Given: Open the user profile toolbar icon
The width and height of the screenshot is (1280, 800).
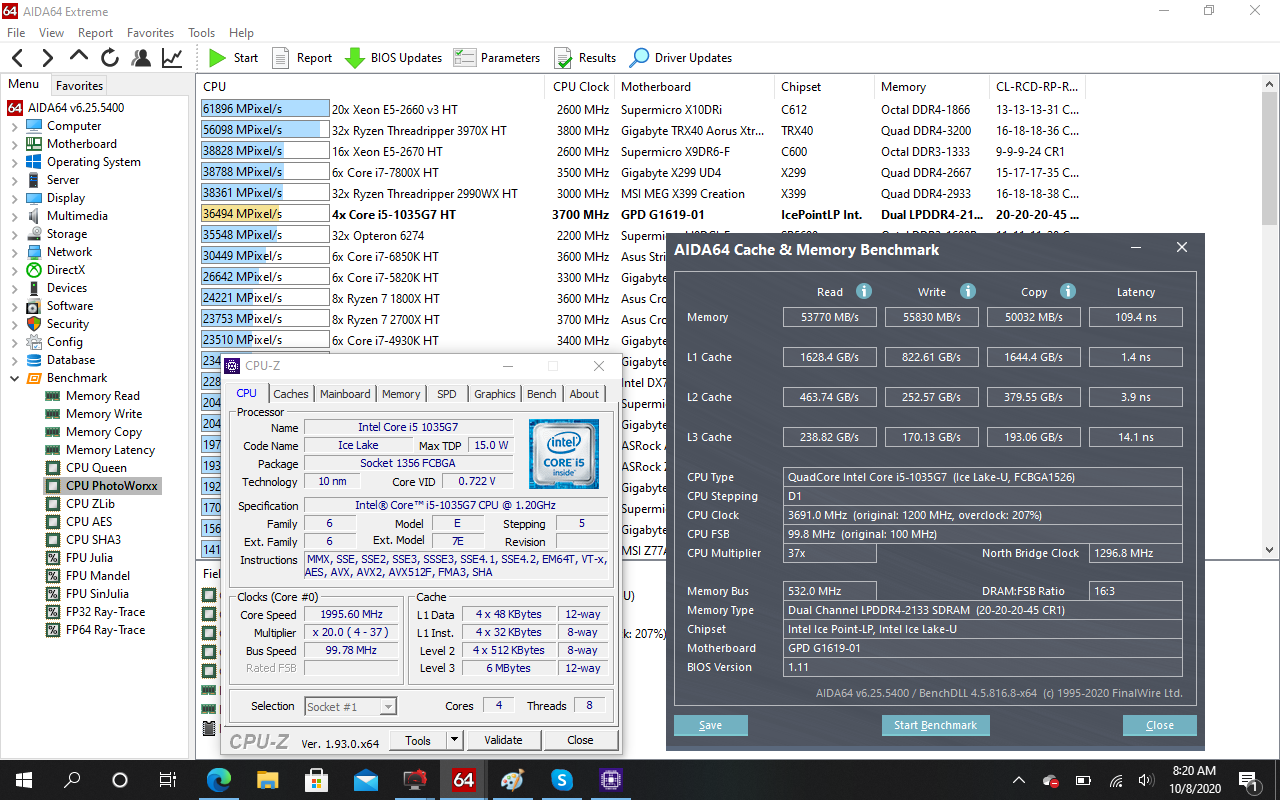Looking at the screenshot, I should [x=141, y=58].
